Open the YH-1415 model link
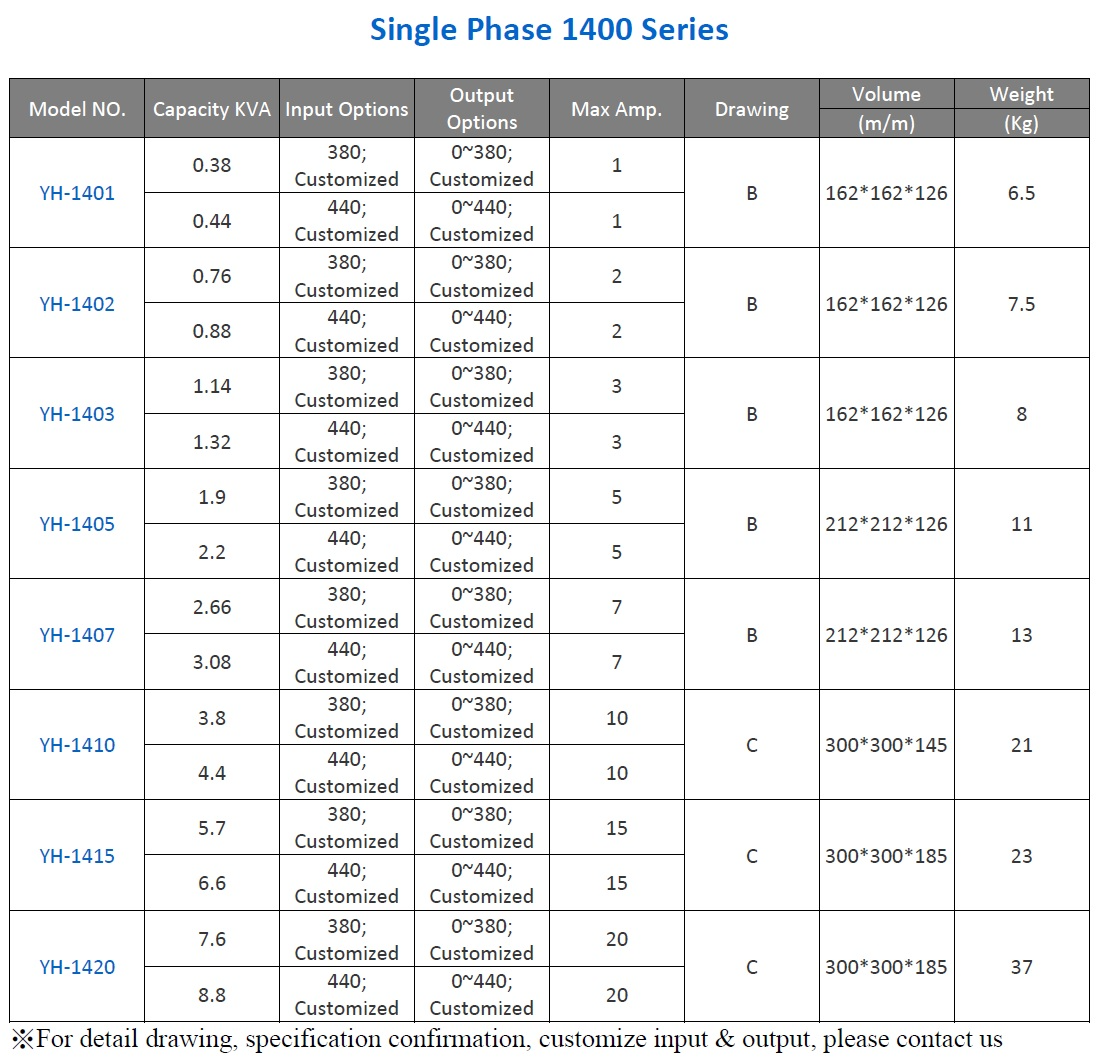The height and width of the screenshot is (1060, 1100). pos(77,856)
